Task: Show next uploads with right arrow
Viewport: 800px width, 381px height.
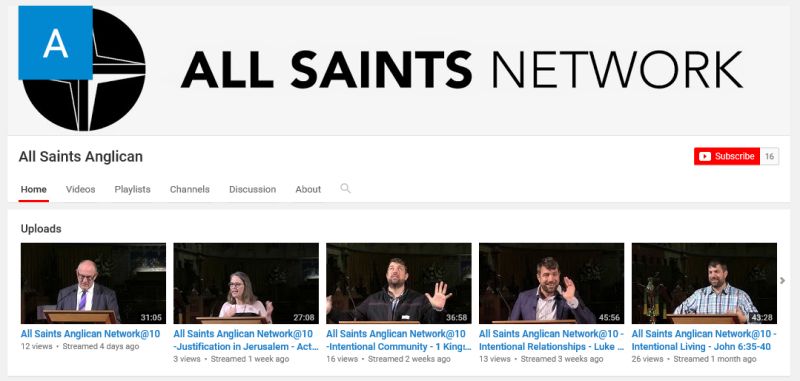Action: [x=783, y=281]
